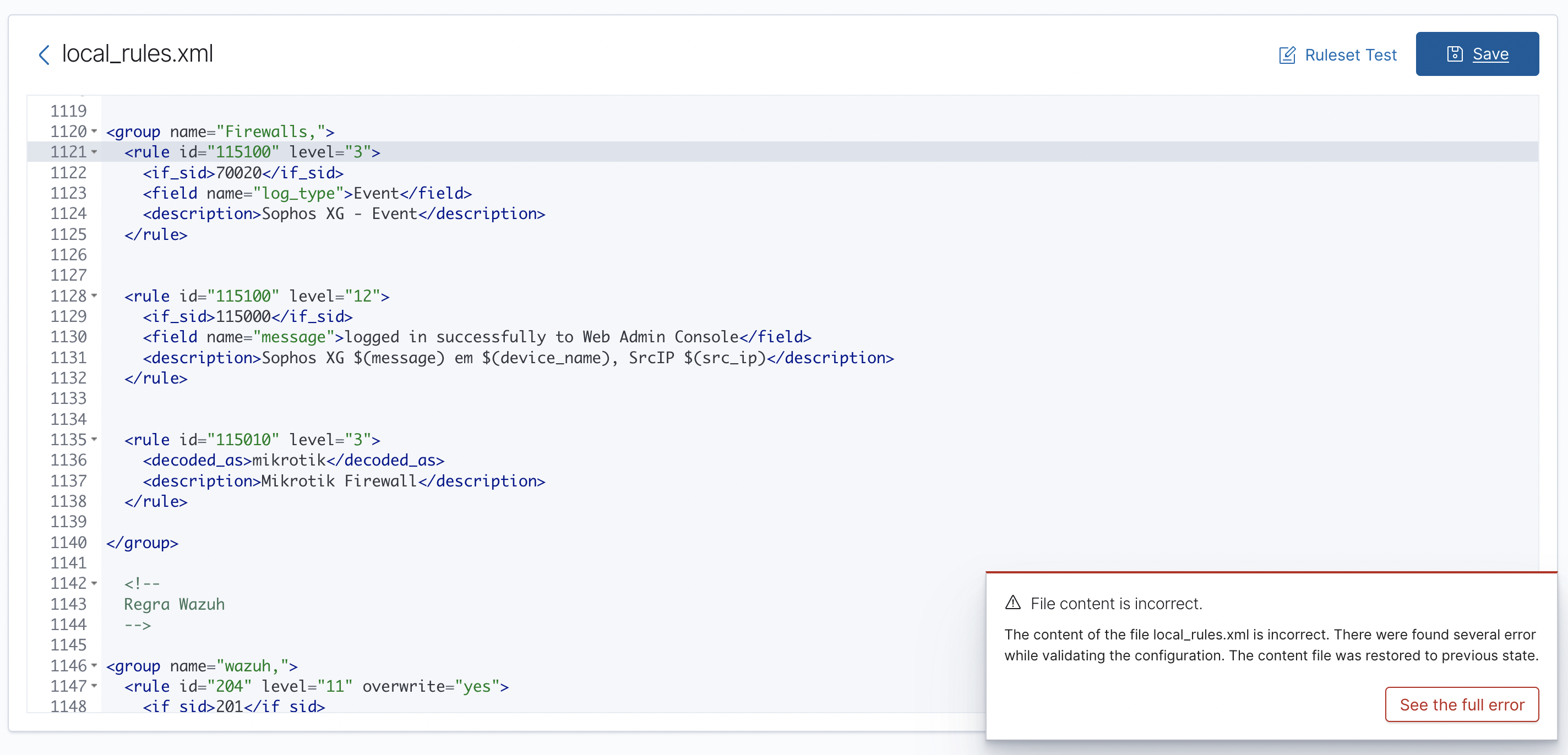Screen dimensions: 1568x755
Task: Place cursor in the Sophos XG Event description
Action: pyautogui.click(x=339, y=214)
